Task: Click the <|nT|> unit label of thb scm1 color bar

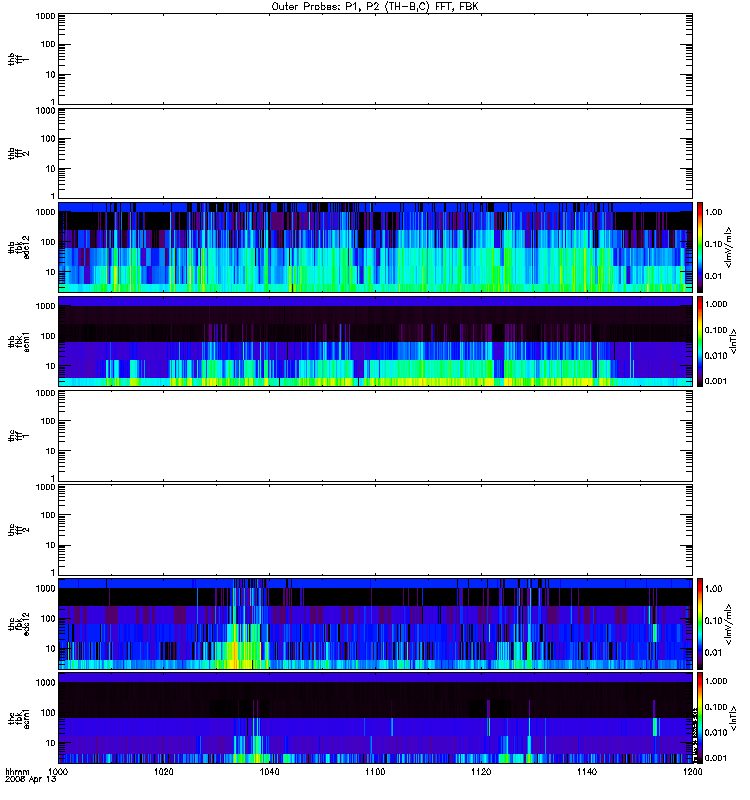Action: point(733,341)
